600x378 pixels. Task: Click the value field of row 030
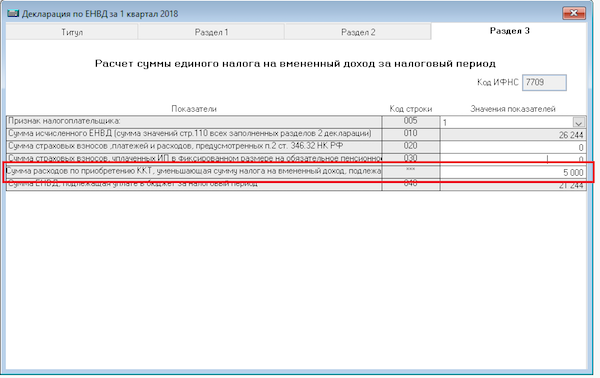(513, 159)
